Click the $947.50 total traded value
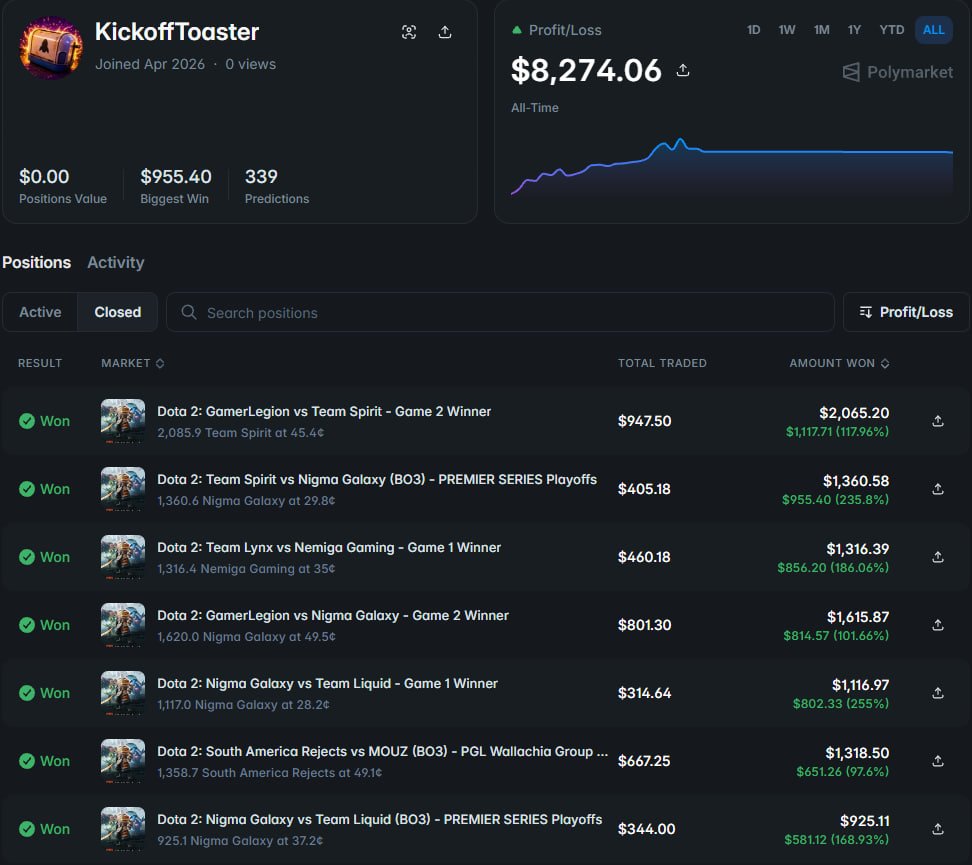This screenshot has width=972, height=865. coord(644,421)
